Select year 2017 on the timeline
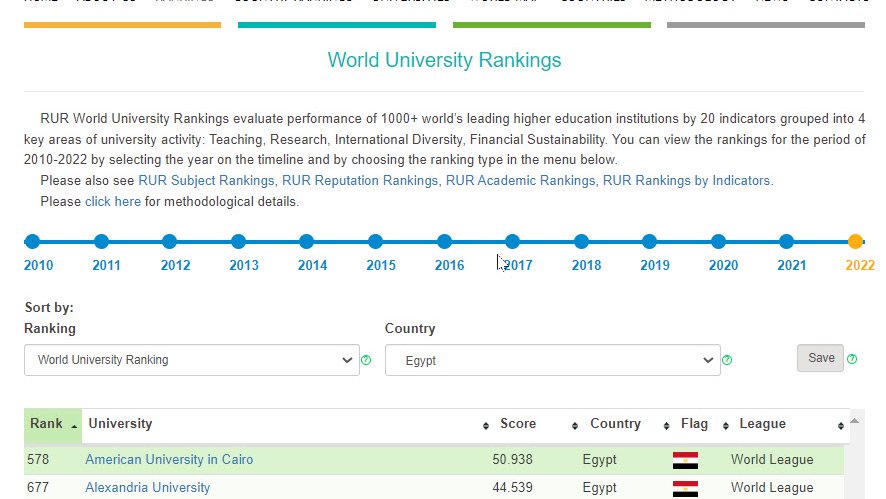The width and height of the screenshot is (886, 499). tap(513, 242)
